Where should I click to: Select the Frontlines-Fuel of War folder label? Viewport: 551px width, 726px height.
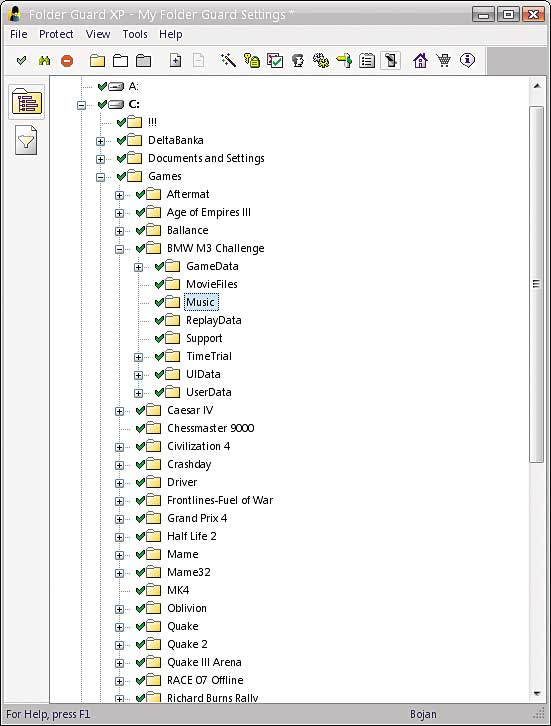click(220, 500)
